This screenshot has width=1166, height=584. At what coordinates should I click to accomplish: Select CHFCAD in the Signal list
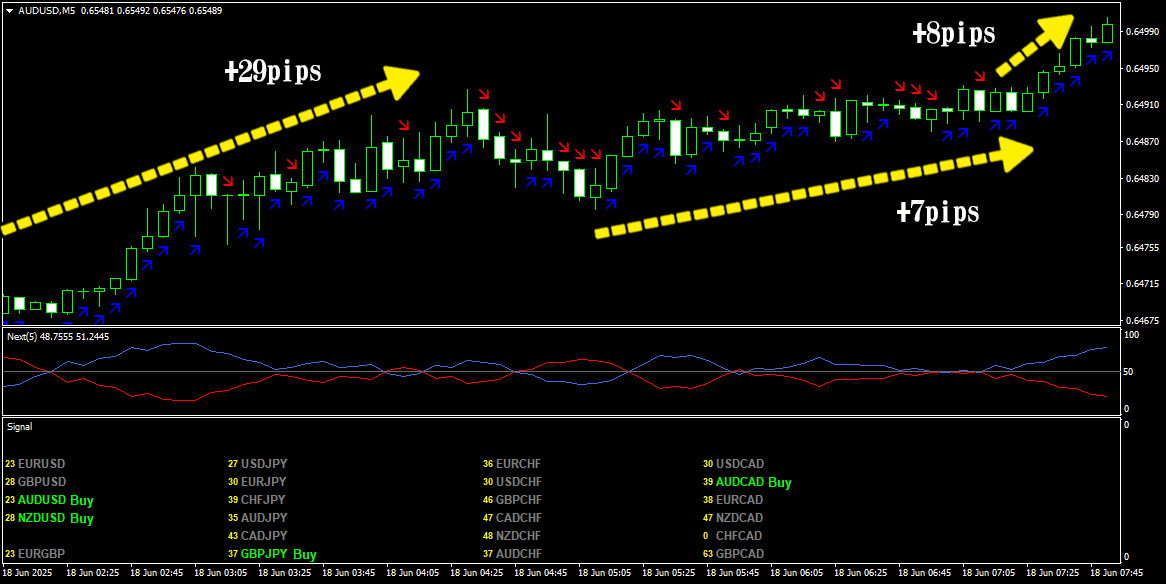pos(740,536)
